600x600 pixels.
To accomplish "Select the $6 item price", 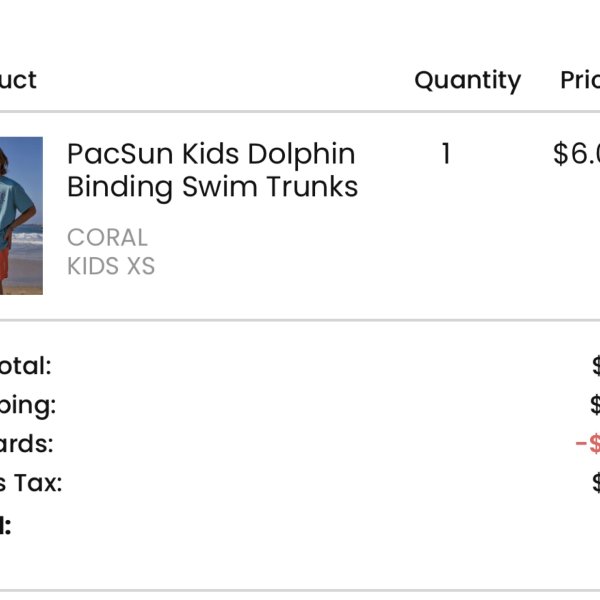I will (576, 154).
